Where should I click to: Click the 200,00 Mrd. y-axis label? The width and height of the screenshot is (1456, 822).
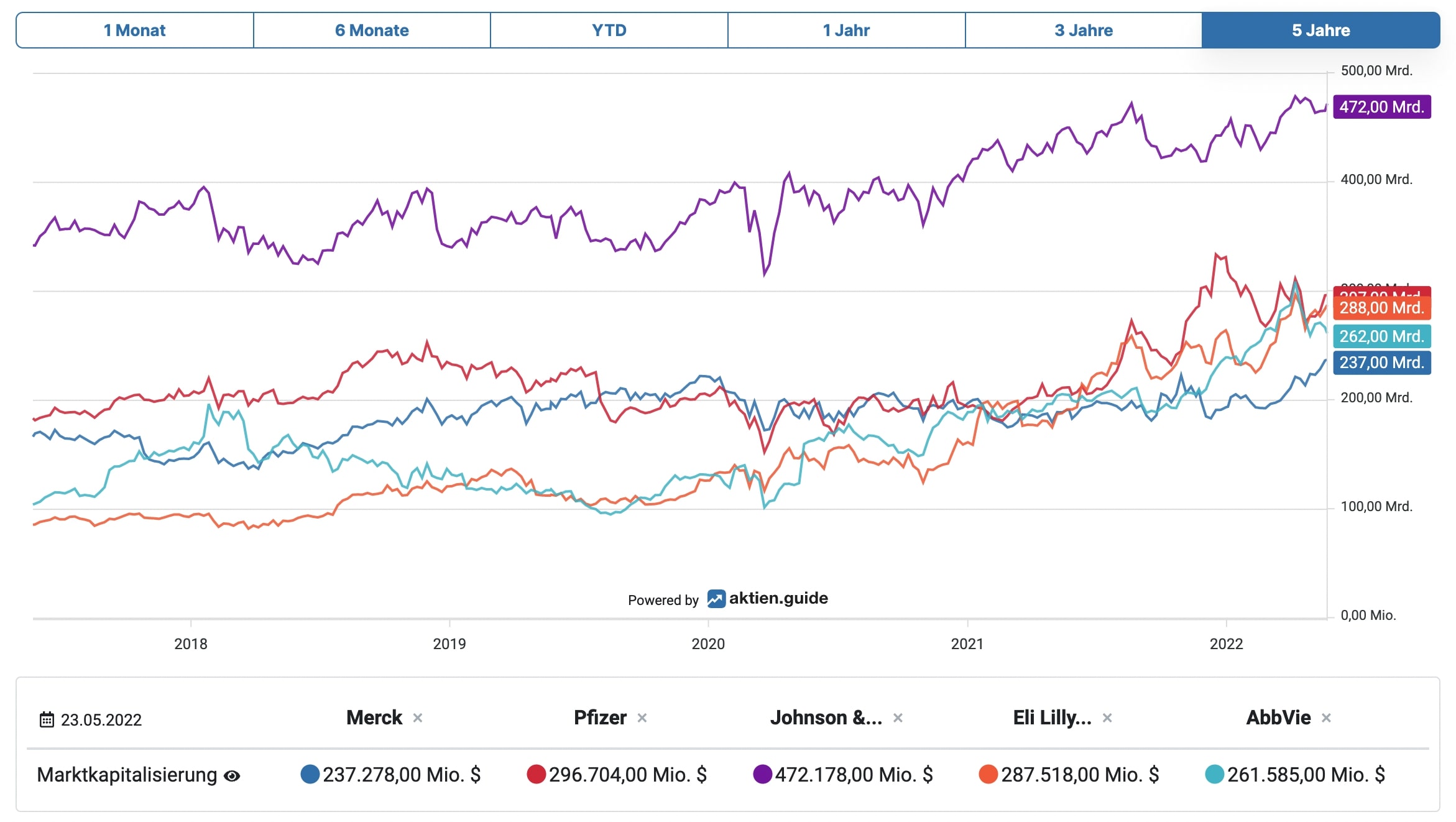point(1376,398)
